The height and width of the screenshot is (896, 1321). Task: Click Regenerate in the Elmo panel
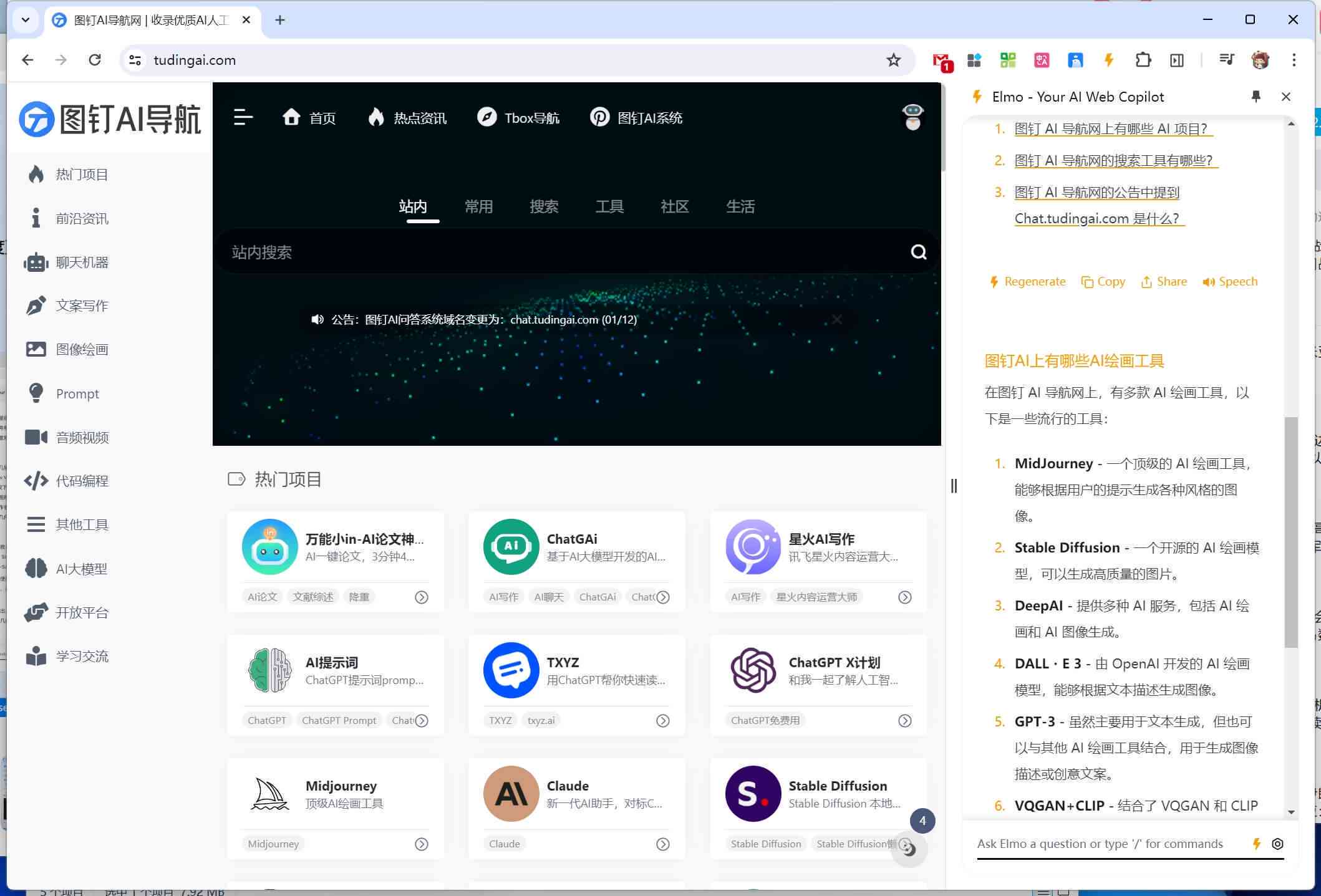[x=1027, y=281]
